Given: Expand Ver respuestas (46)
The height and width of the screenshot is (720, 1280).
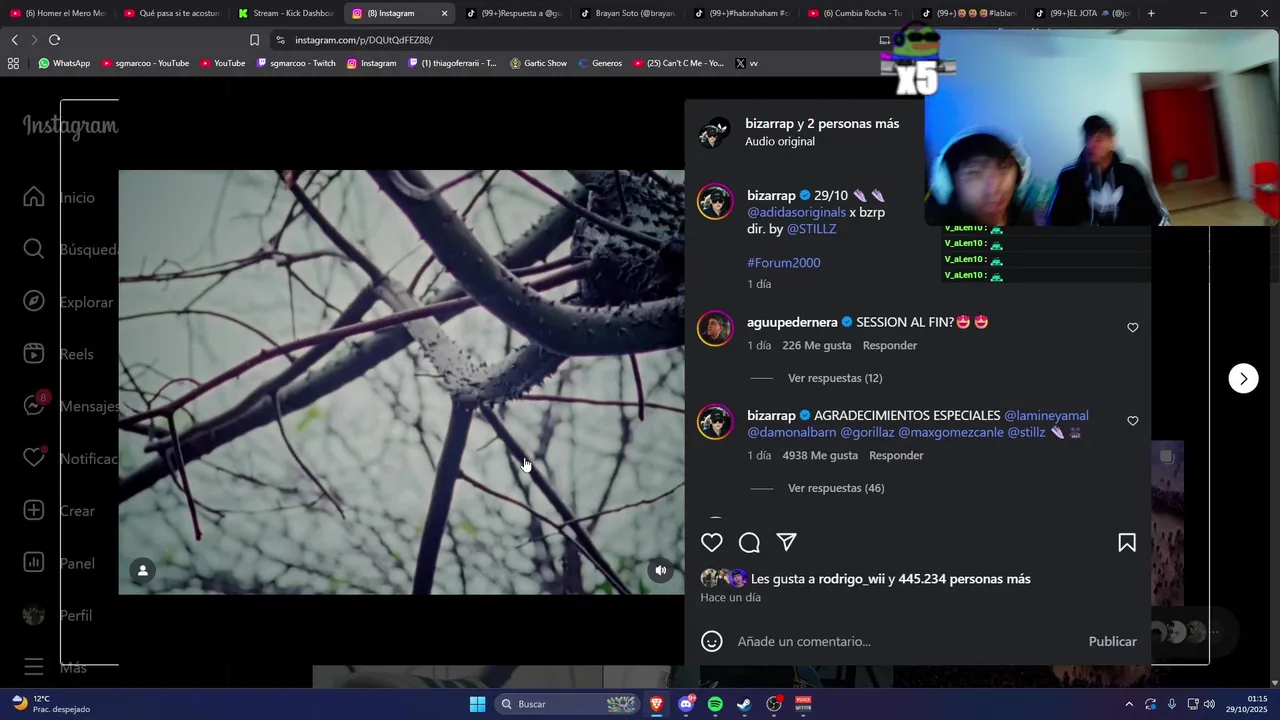Looking at the screenshot, I should 836,488.
